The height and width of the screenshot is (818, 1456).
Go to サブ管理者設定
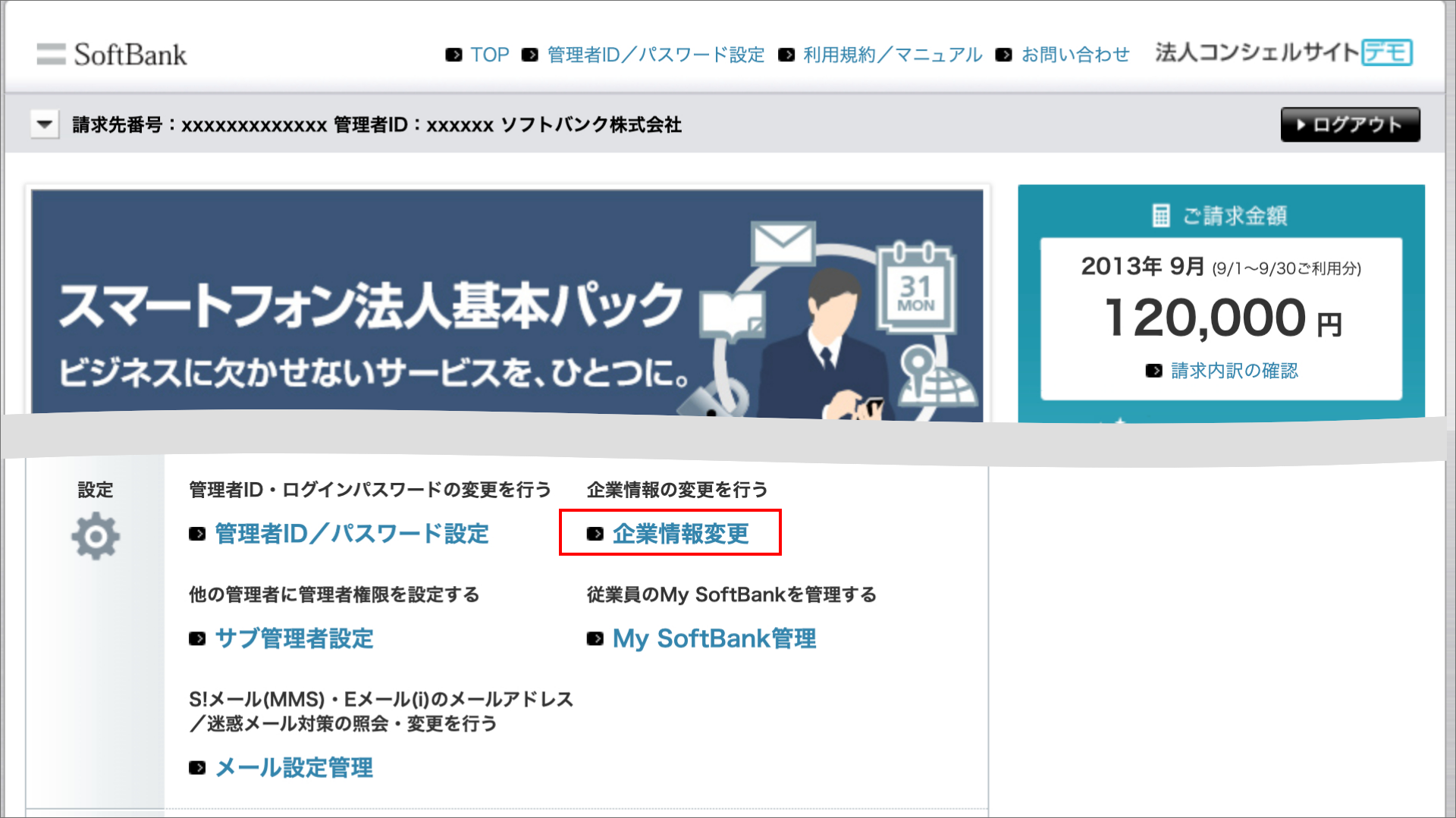click(294, 639)
